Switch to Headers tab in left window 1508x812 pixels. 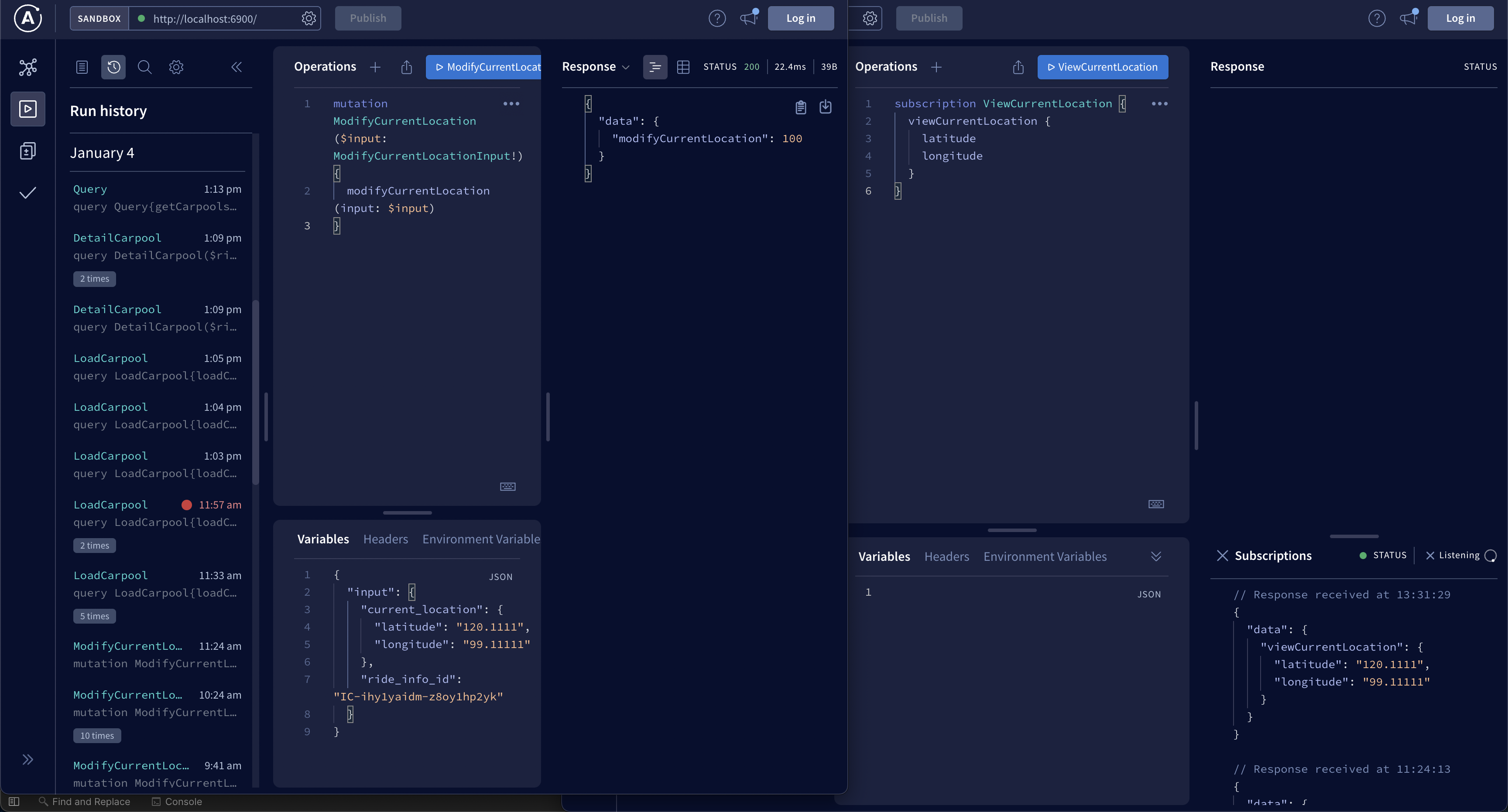pyautogui.click(x=385, y=539)
